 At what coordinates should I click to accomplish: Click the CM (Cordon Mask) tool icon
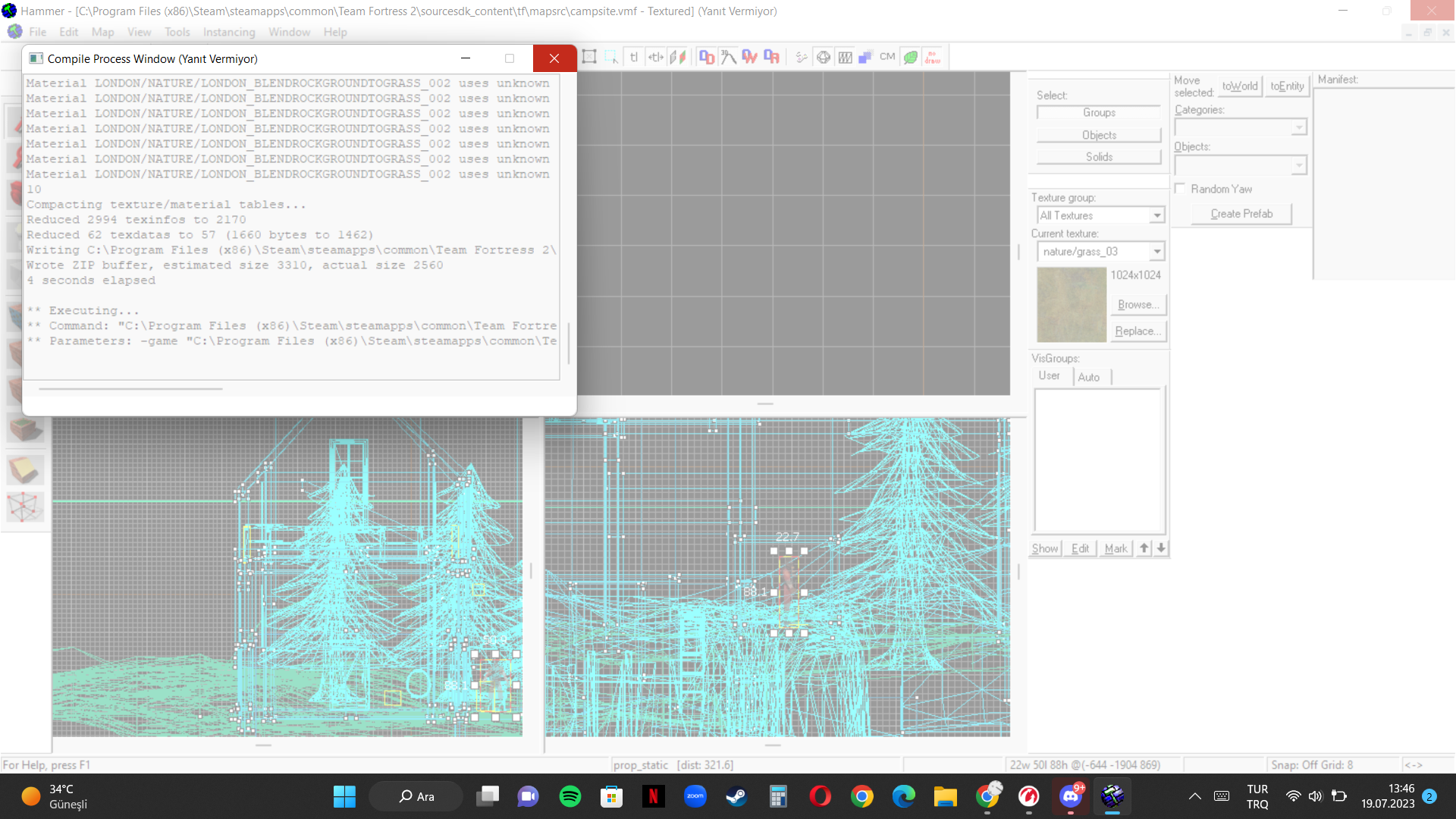click(x=886, y=56)
